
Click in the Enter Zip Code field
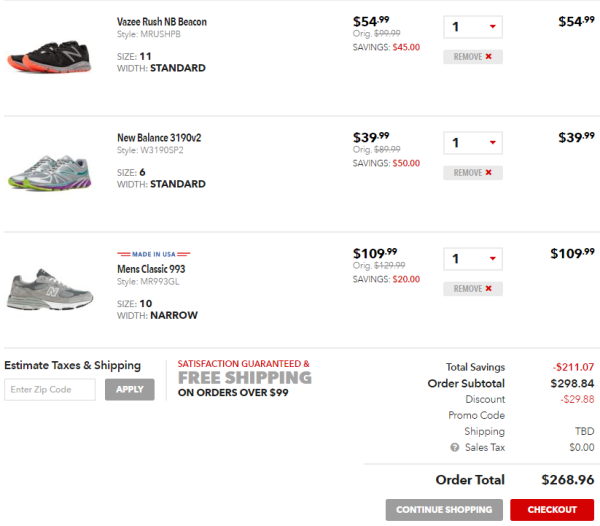(50, 389)
